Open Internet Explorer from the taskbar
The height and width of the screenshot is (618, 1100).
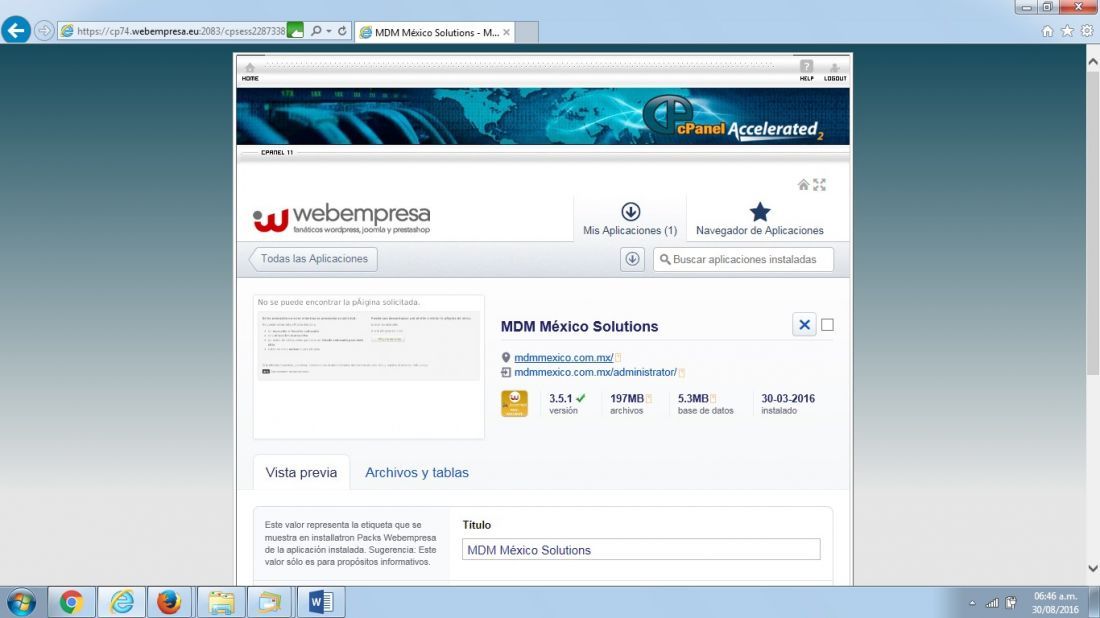click(121, 602)
